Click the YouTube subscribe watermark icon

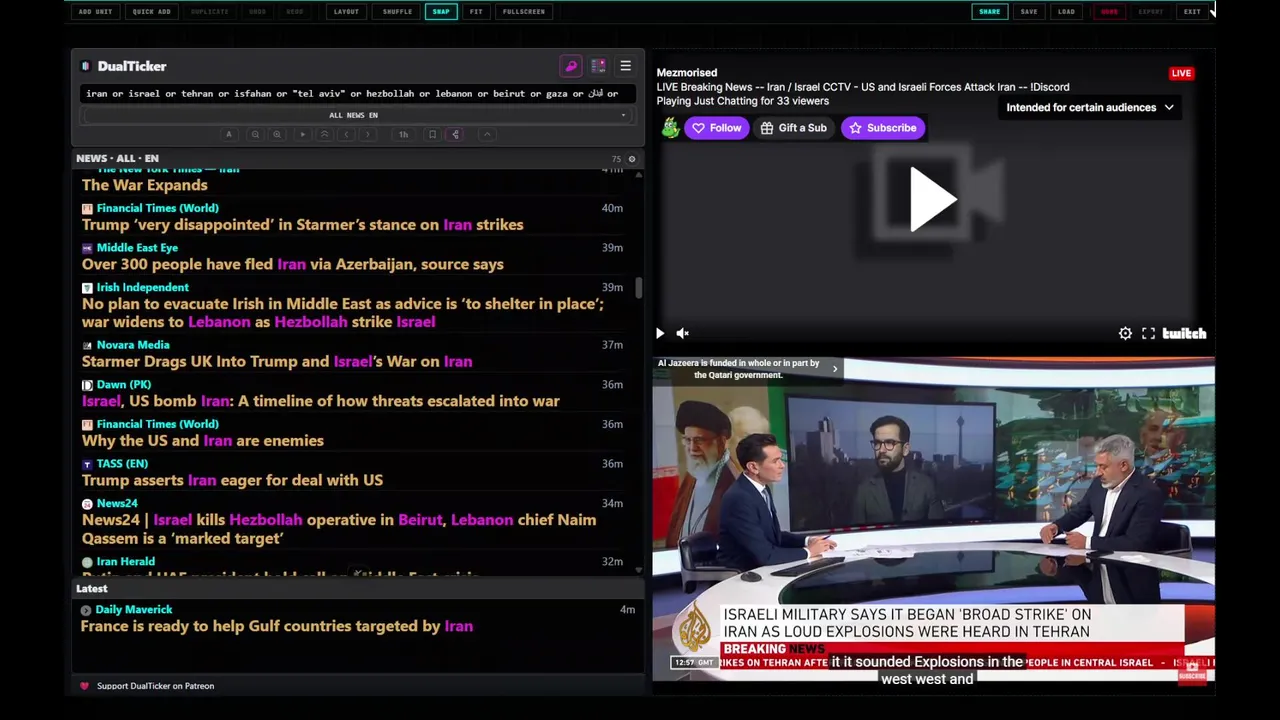pos(1192,671)
